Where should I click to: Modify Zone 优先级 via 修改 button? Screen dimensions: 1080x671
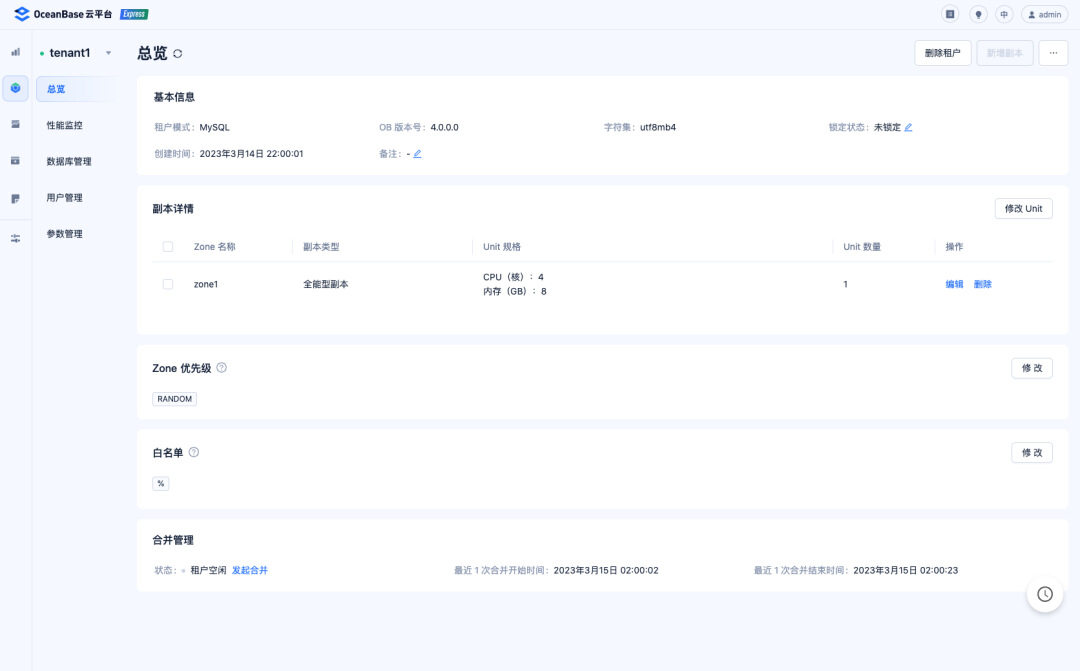coord(1031,368)
